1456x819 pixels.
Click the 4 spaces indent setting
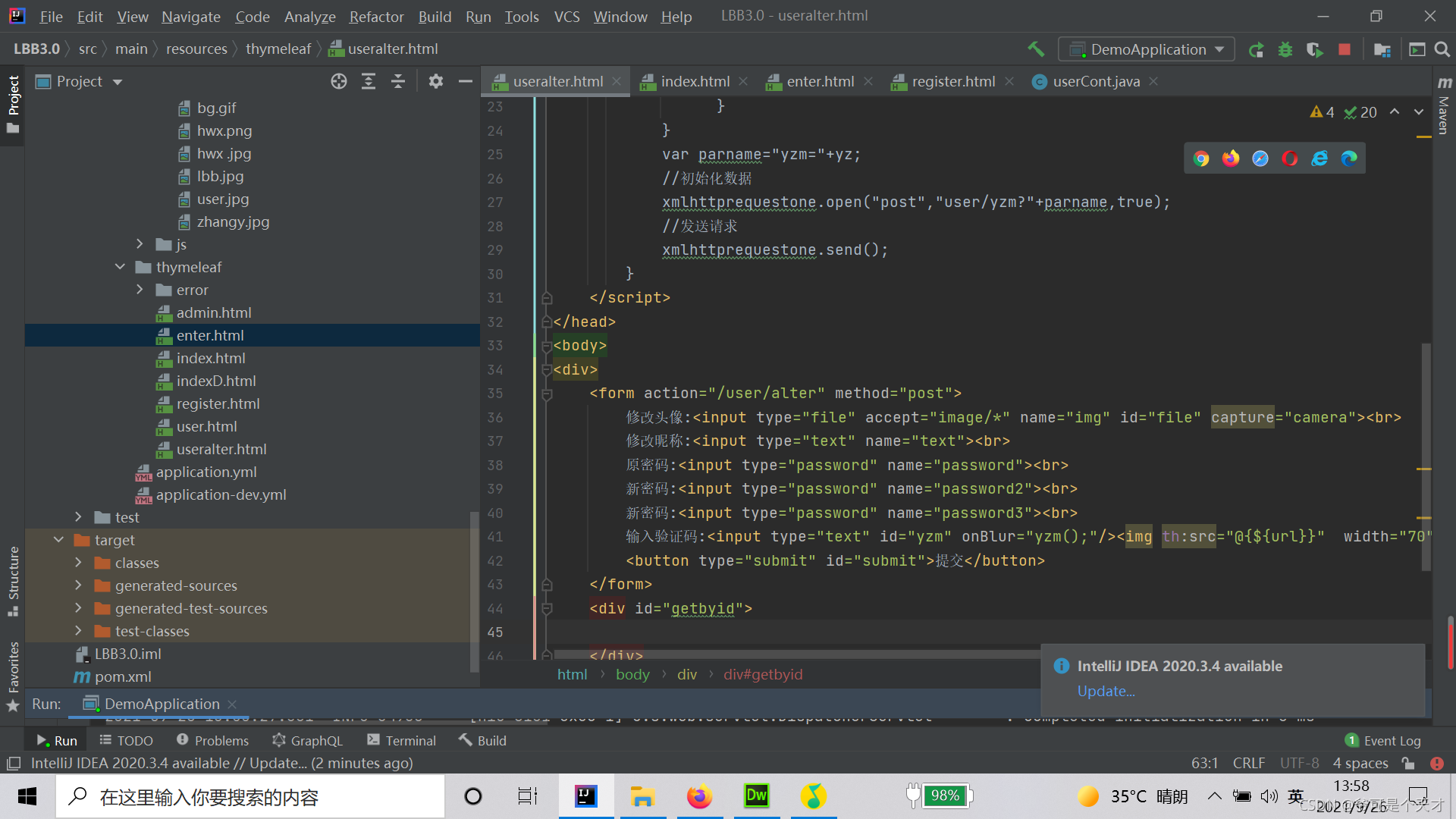tap(1360, 763)
